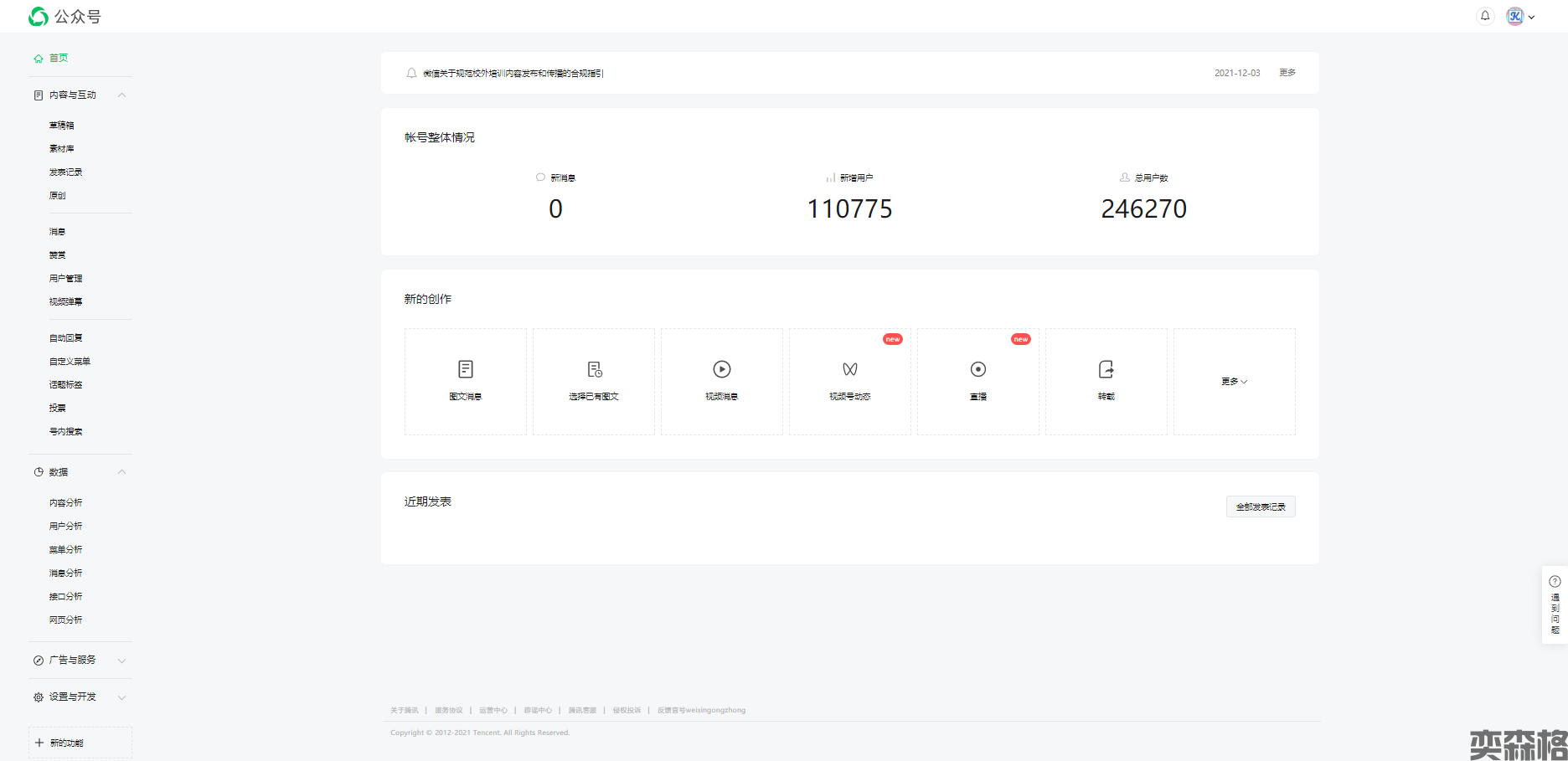Open the 遇到问题 help widget

pos(1555,604)
